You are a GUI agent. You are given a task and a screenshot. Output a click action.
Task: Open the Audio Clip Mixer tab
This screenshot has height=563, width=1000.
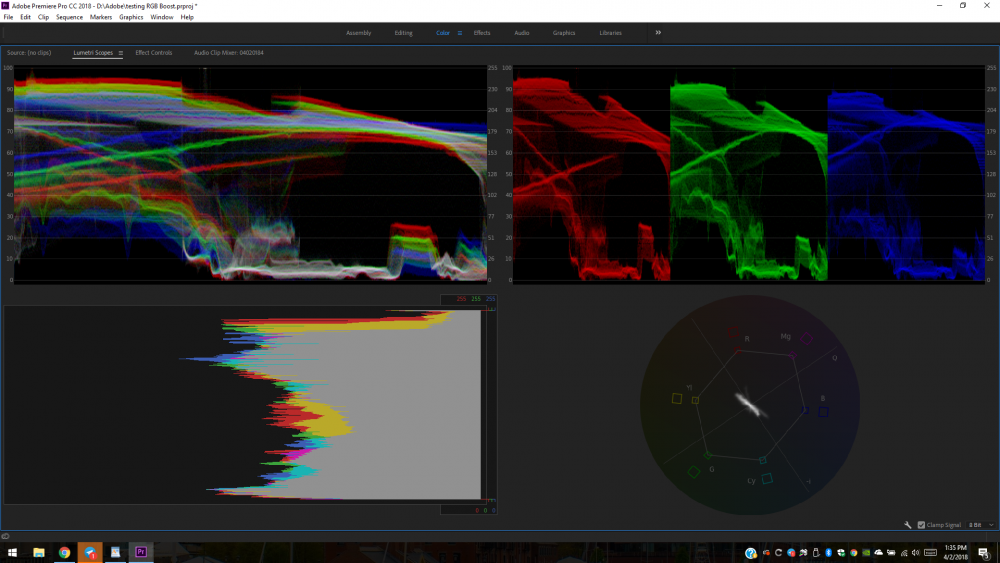[x=228, y=53]
